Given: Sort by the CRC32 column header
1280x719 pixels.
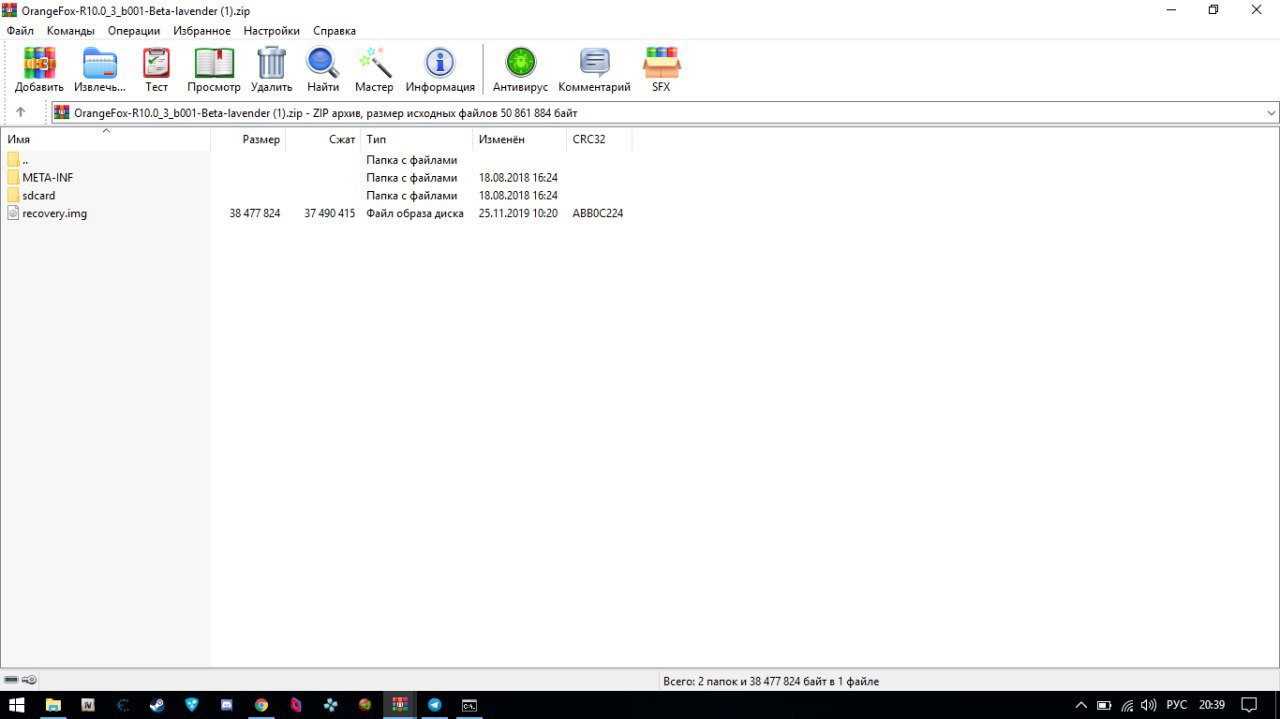Looking at the screenshot, I should 599,139.
